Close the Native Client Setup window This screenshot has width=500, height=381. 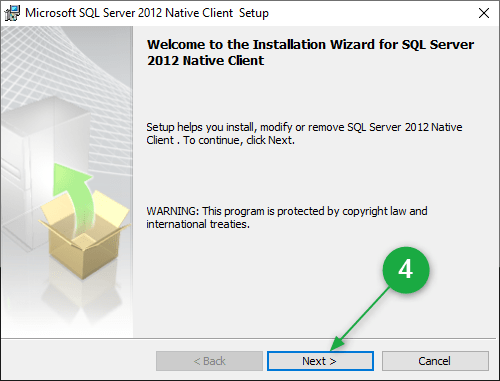coord(484,13)
